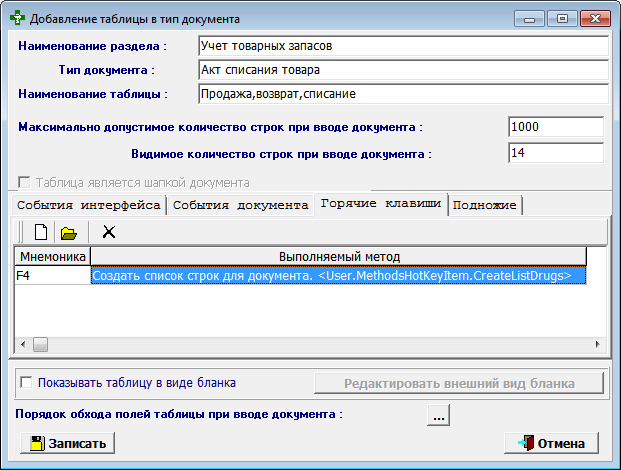Click the 'Отмена' cancel button
Screen dimensions: 621x470
tap(557, 443)
